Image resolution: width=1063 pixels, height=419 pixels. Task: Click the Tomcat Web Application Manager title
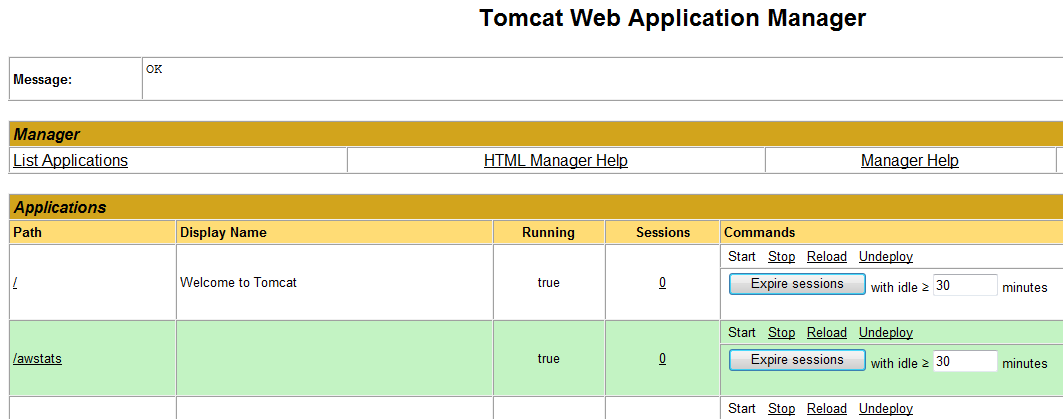(x=673, y=18)
